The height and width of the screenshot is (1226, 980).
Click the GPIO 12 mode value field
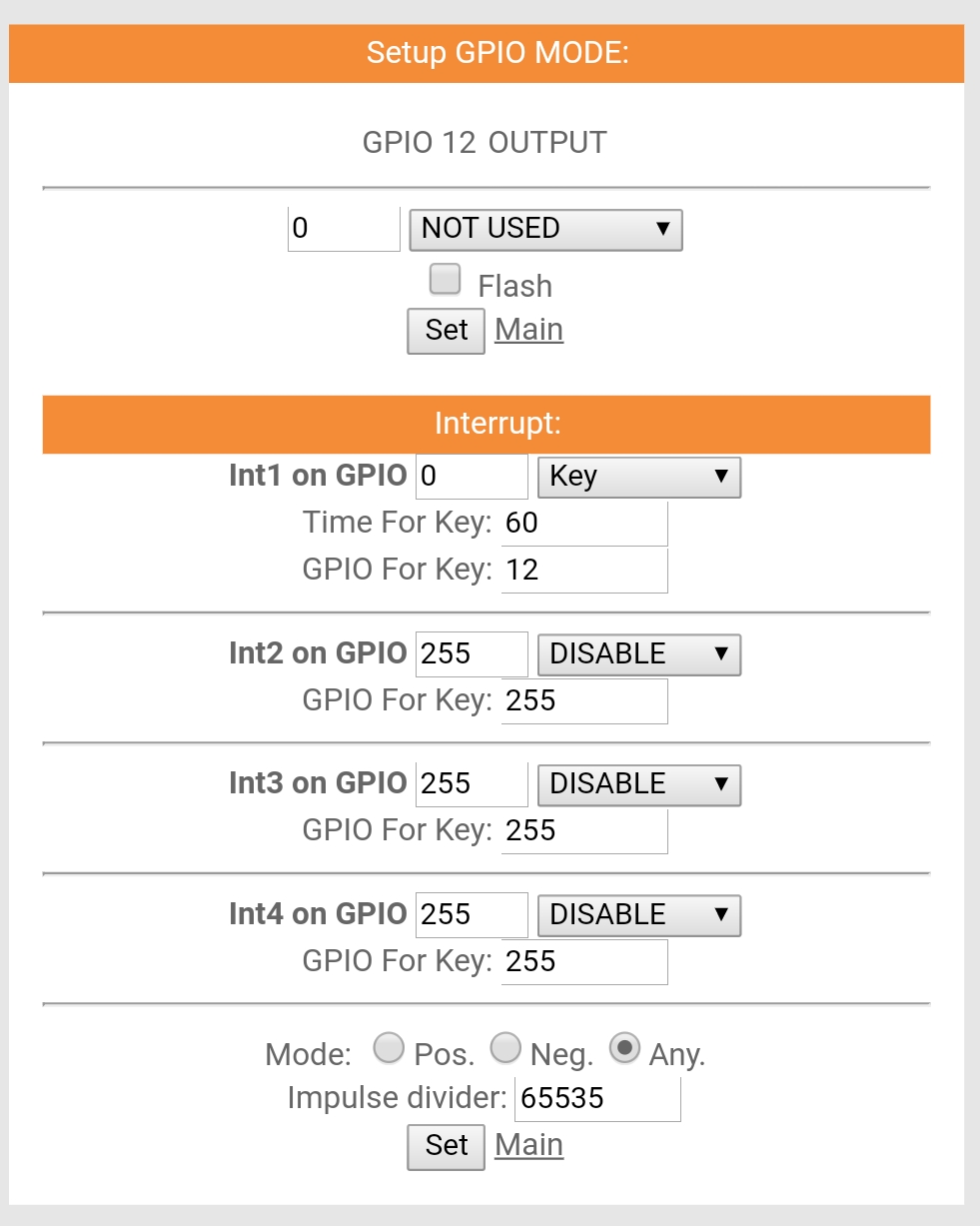click(344, 229)
